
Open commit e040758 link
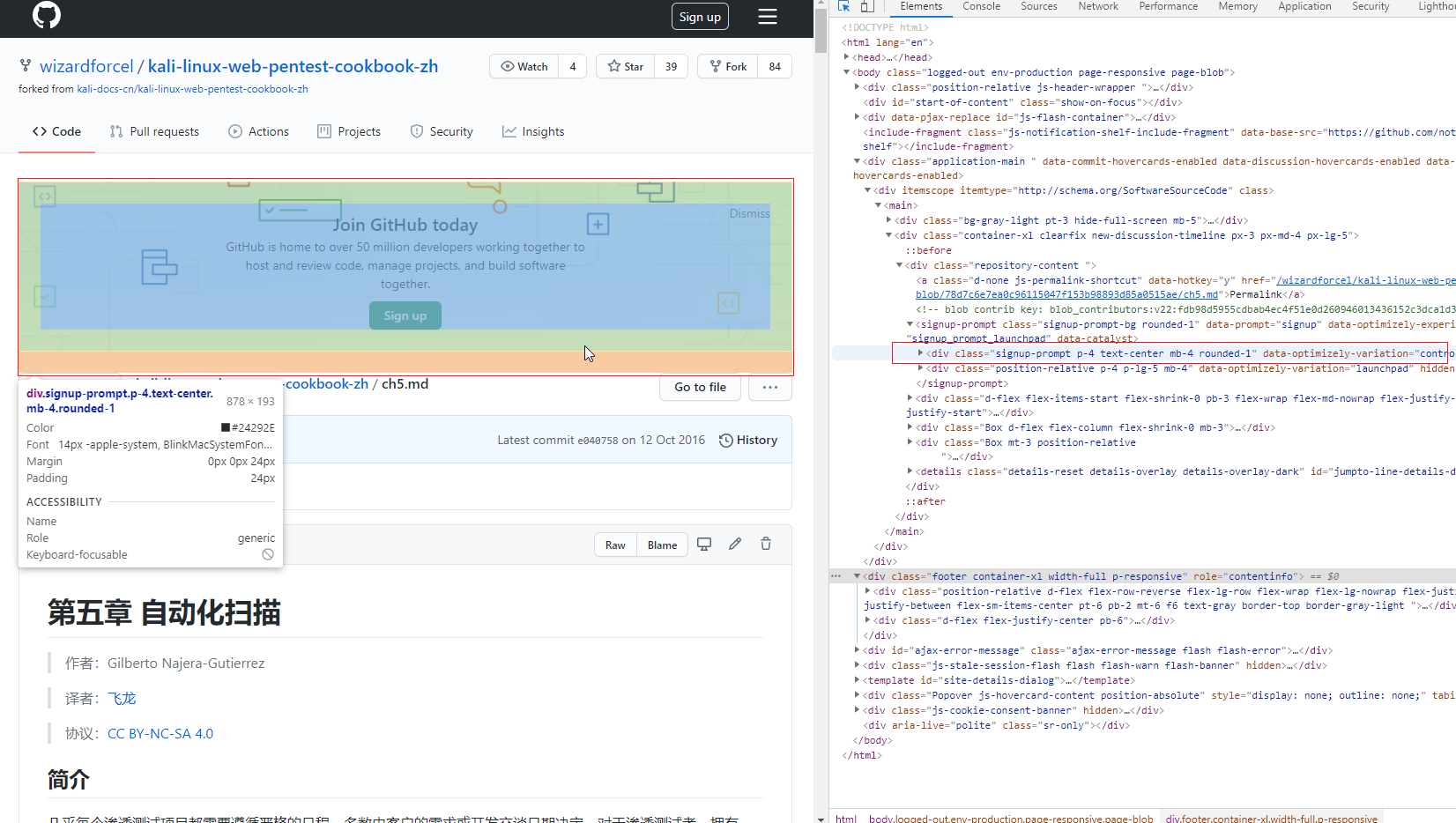[598, 441]
